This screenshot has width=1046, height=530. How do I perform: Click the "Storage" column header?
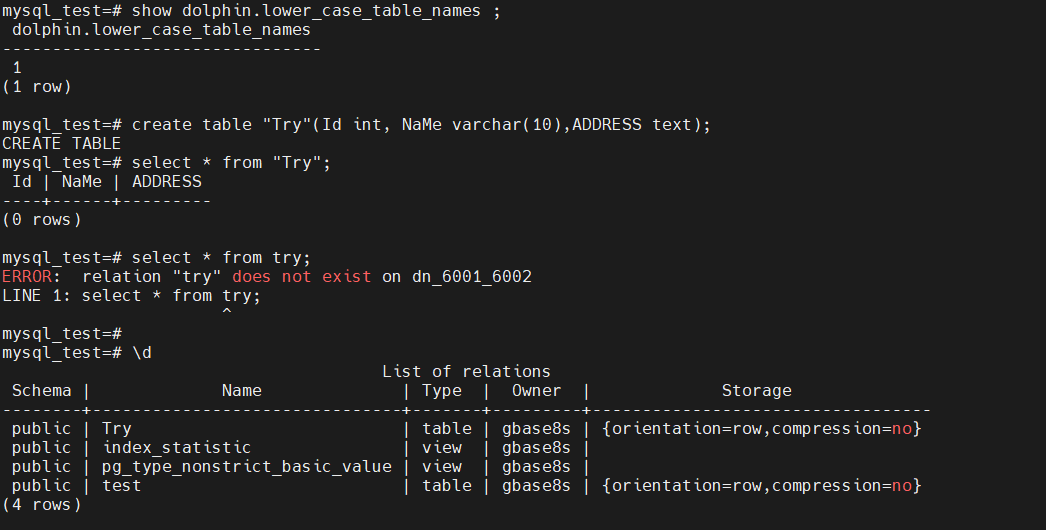[756, 391]
